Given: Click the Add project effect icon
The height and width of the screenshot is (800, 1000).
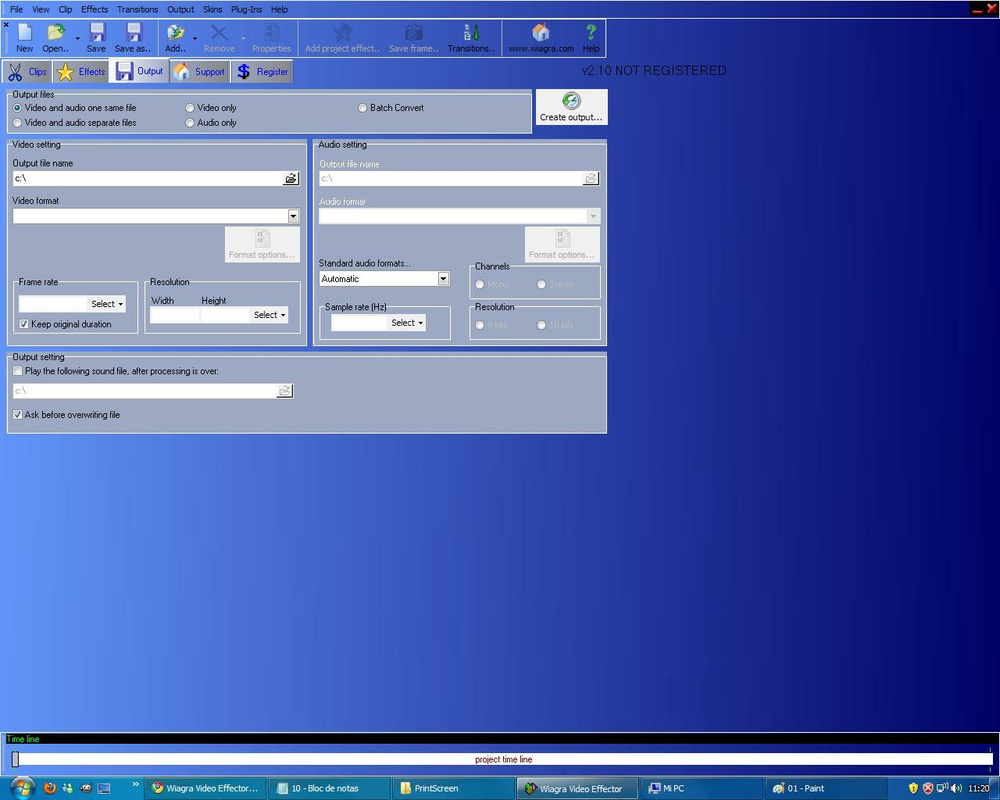Looking at the screenshot, I should [342, 38].
